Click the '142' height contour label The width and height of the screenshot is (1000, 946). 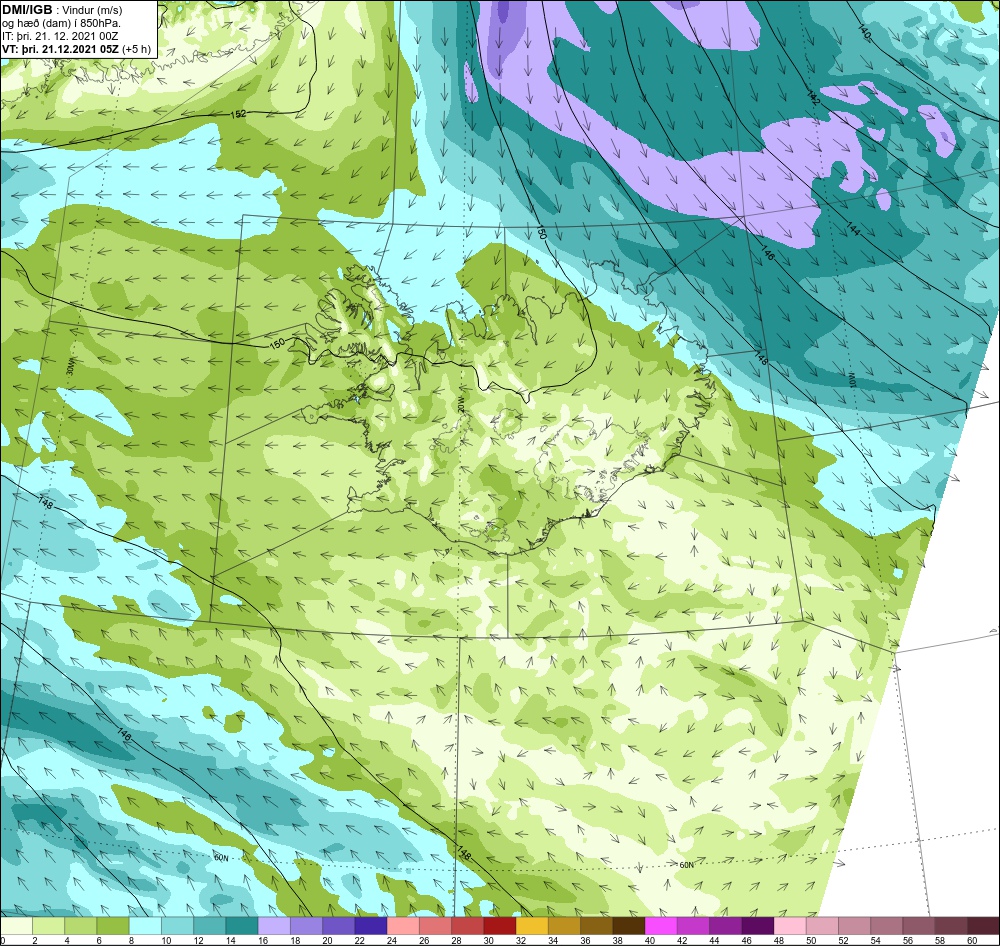click(x=812, y=98)
